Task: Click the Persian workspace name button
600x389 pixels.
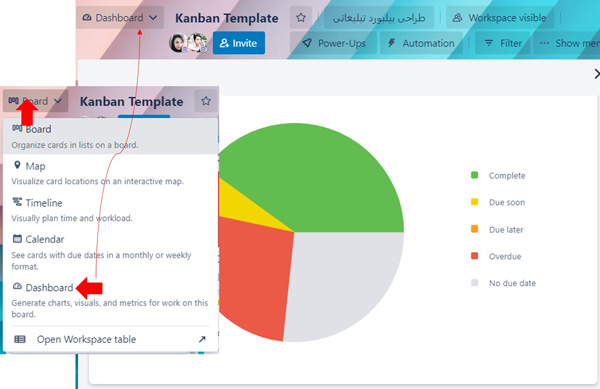Action: [379, 18]
